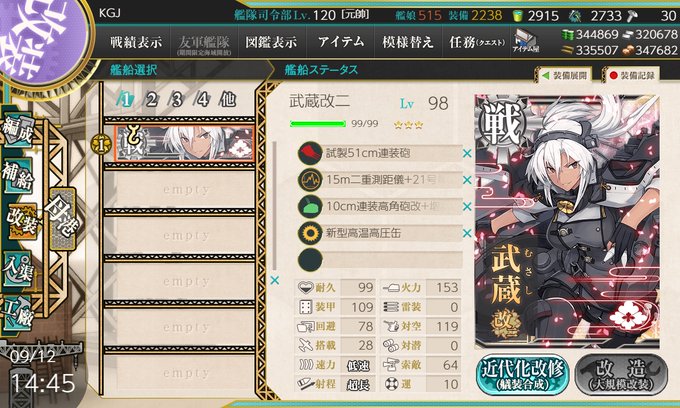Click the 新型高温高圧缶 boiler equipment icon
680x408 pixels.
(310, 233)
